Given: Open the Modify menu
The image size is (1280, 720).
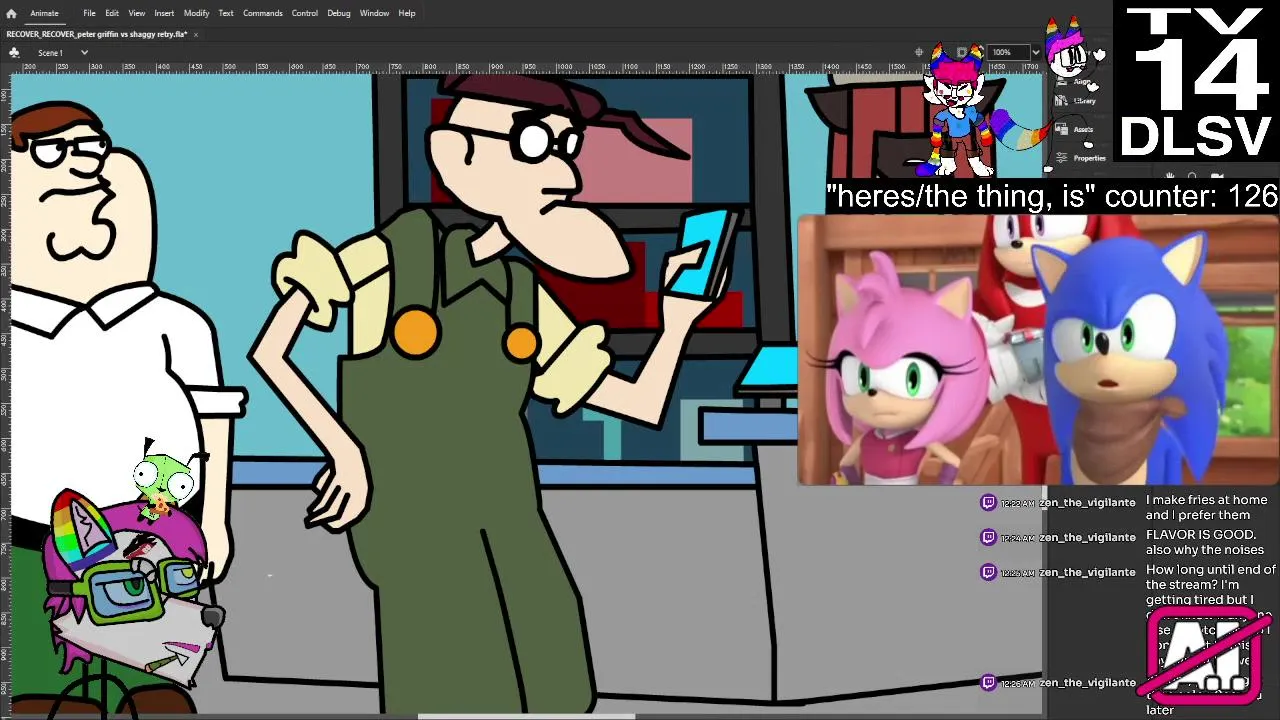Looking at the screenshot, I should [196, 13].
